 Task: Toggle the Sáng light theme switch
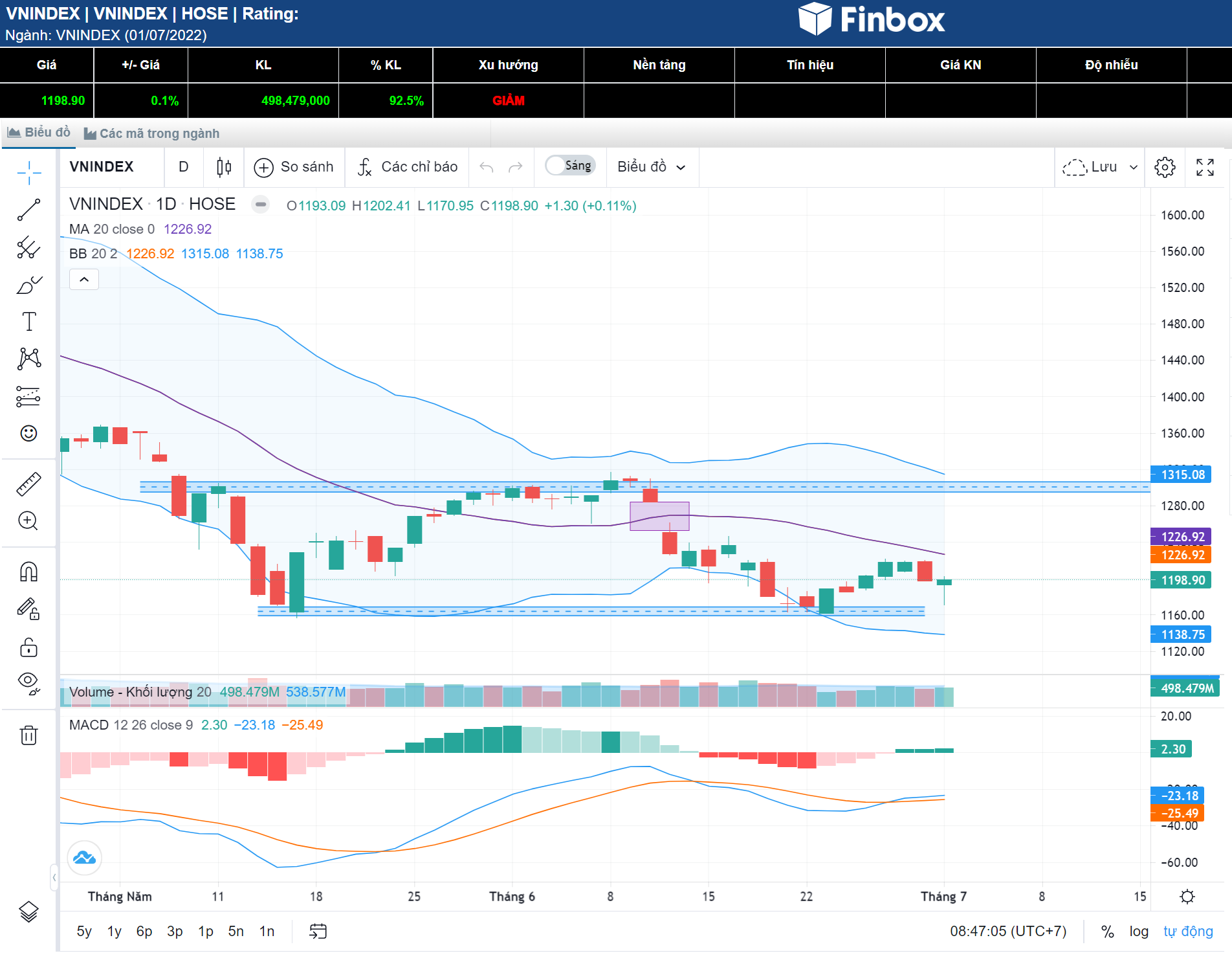pos(569,166)
